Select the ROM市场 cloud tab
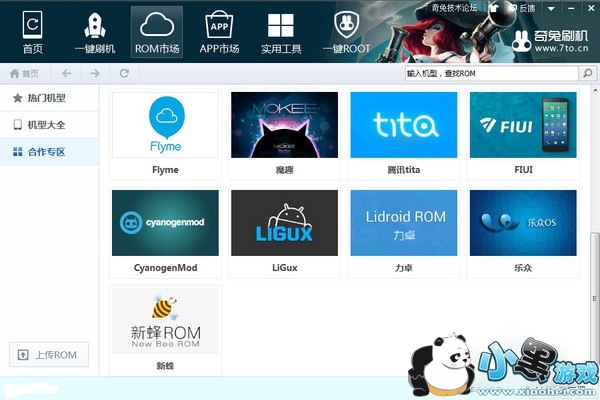The height and width of the screenshot is (400, 600). pos(157,32)
